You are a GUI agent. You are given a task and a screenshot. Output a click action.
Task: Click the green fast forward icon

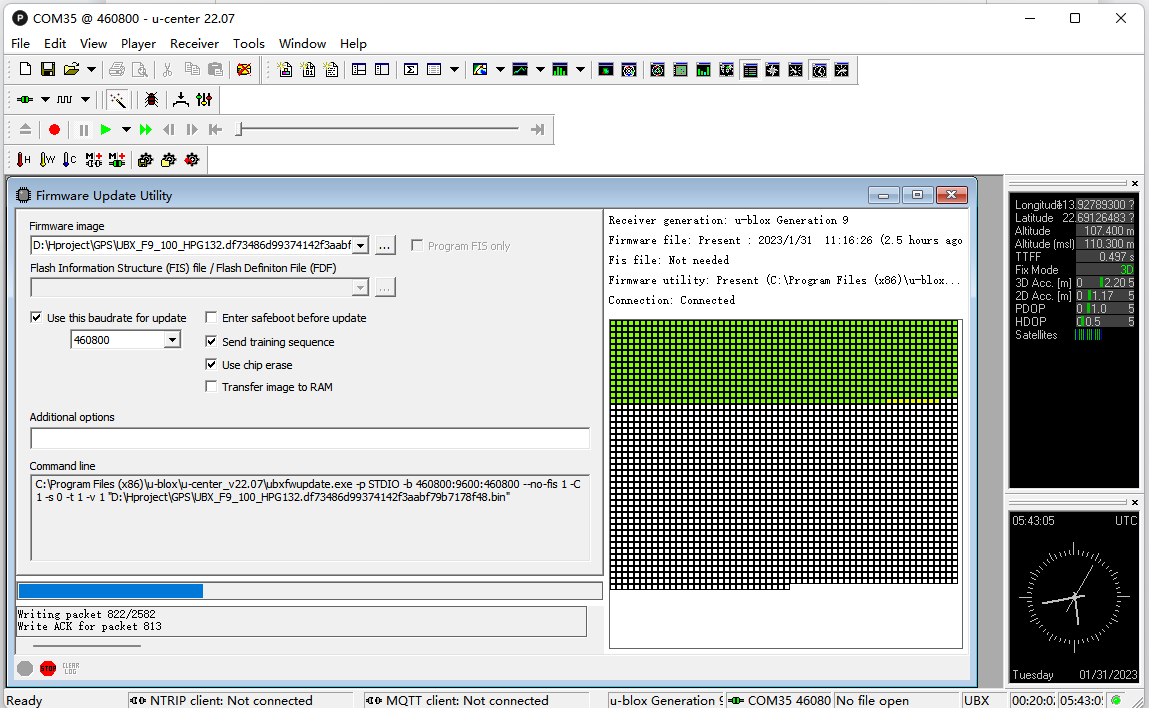pos(146,130)
